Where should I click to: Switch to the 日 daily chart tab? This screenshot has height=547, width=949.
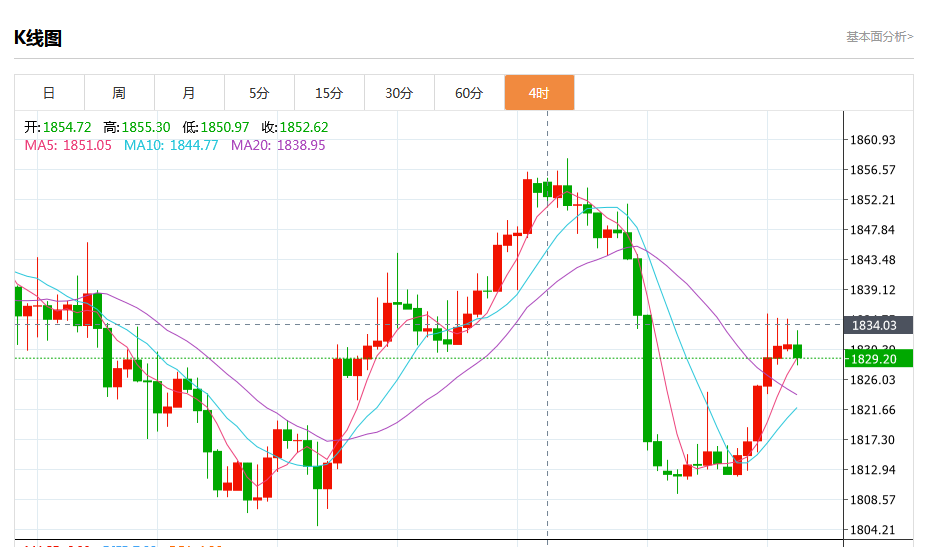coord(50,93)
